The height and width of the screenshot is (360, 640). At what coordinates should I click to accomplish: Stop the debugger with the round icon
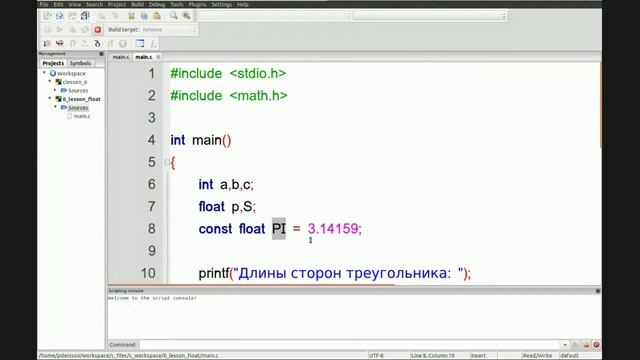(123, 43)
